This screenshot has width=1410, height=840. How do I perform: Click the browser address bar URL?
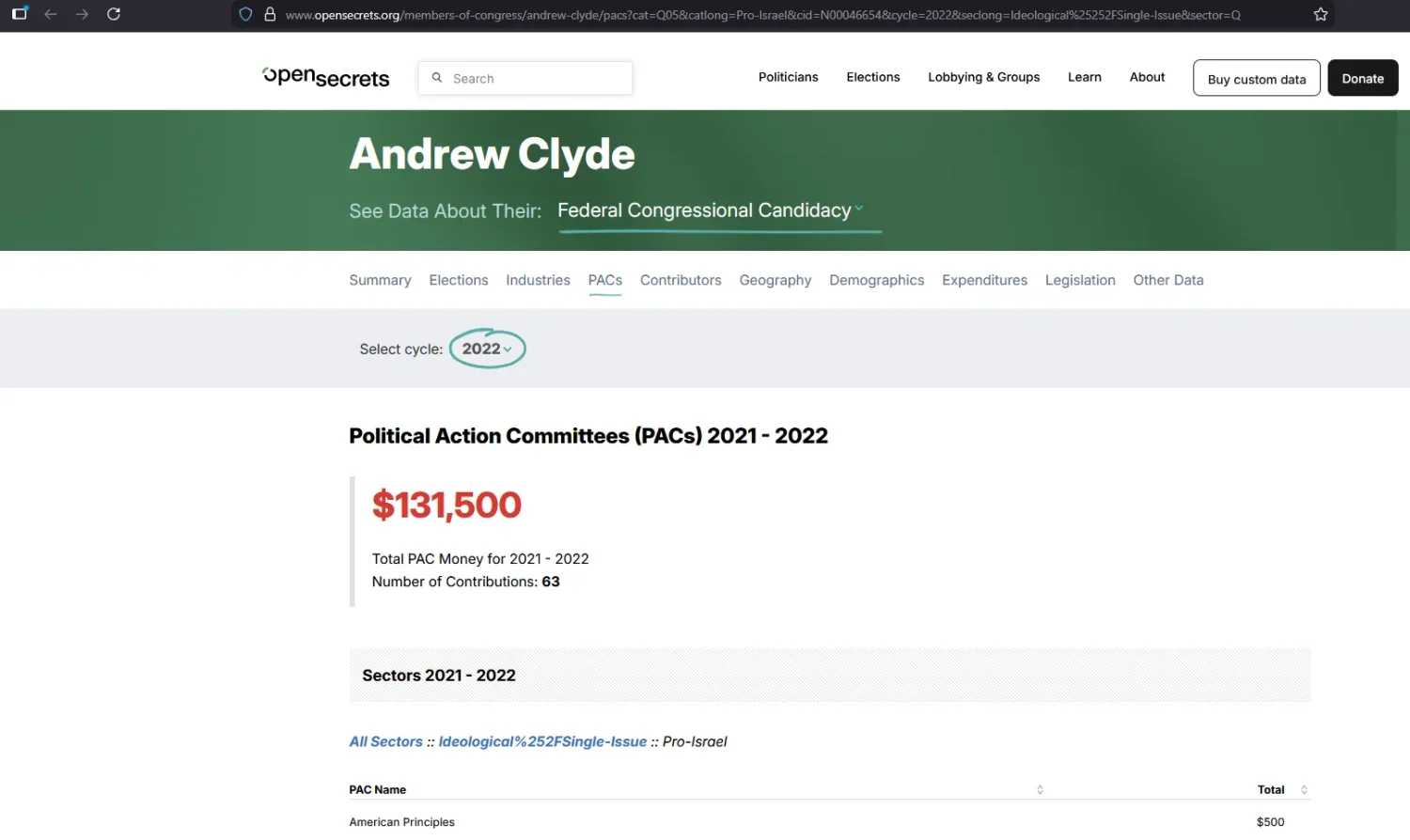coord(762,15)
